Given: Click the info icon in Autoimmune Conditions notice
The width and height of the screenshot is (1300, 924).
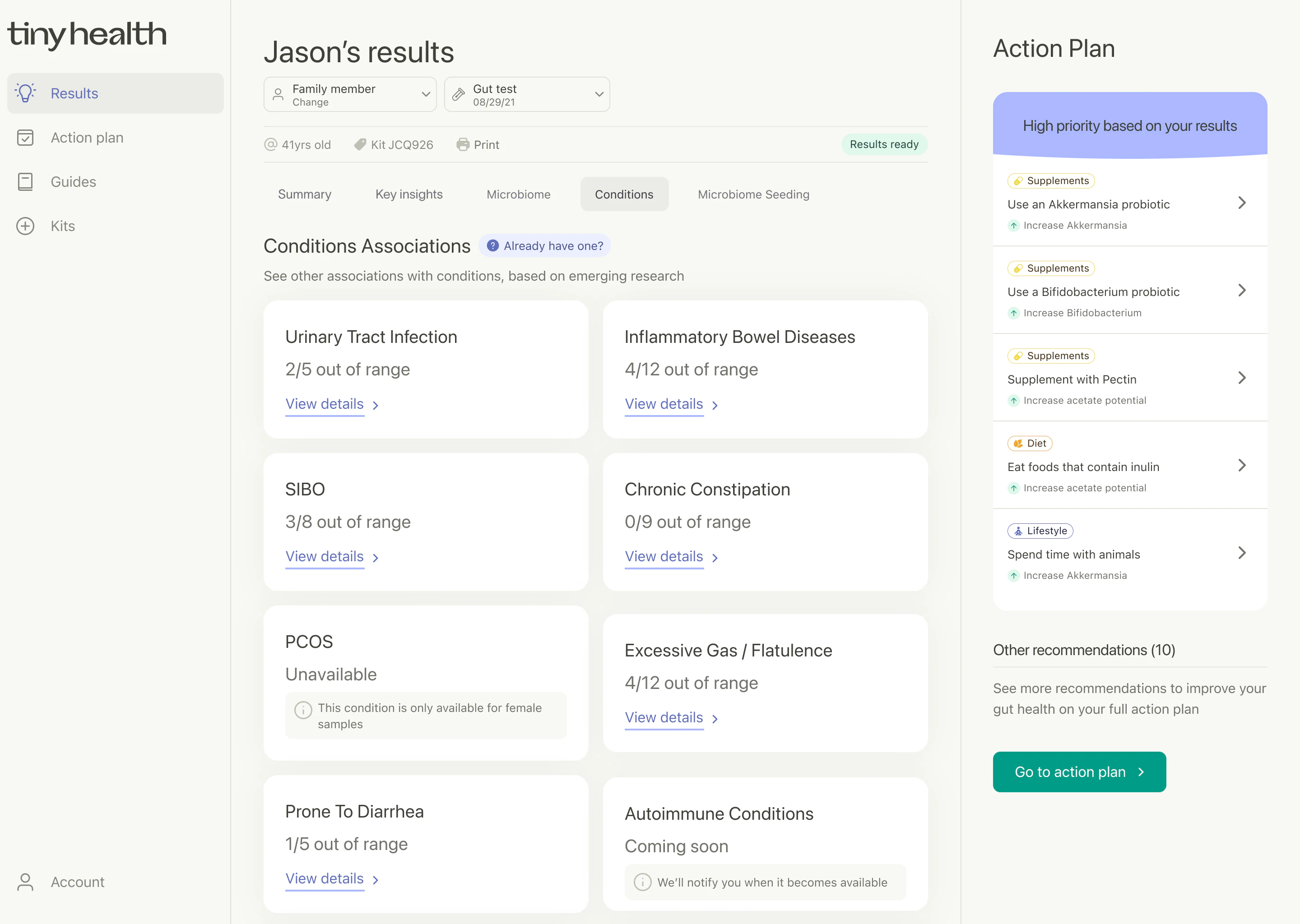Looking at the screenshot, I should click(643, 882).
